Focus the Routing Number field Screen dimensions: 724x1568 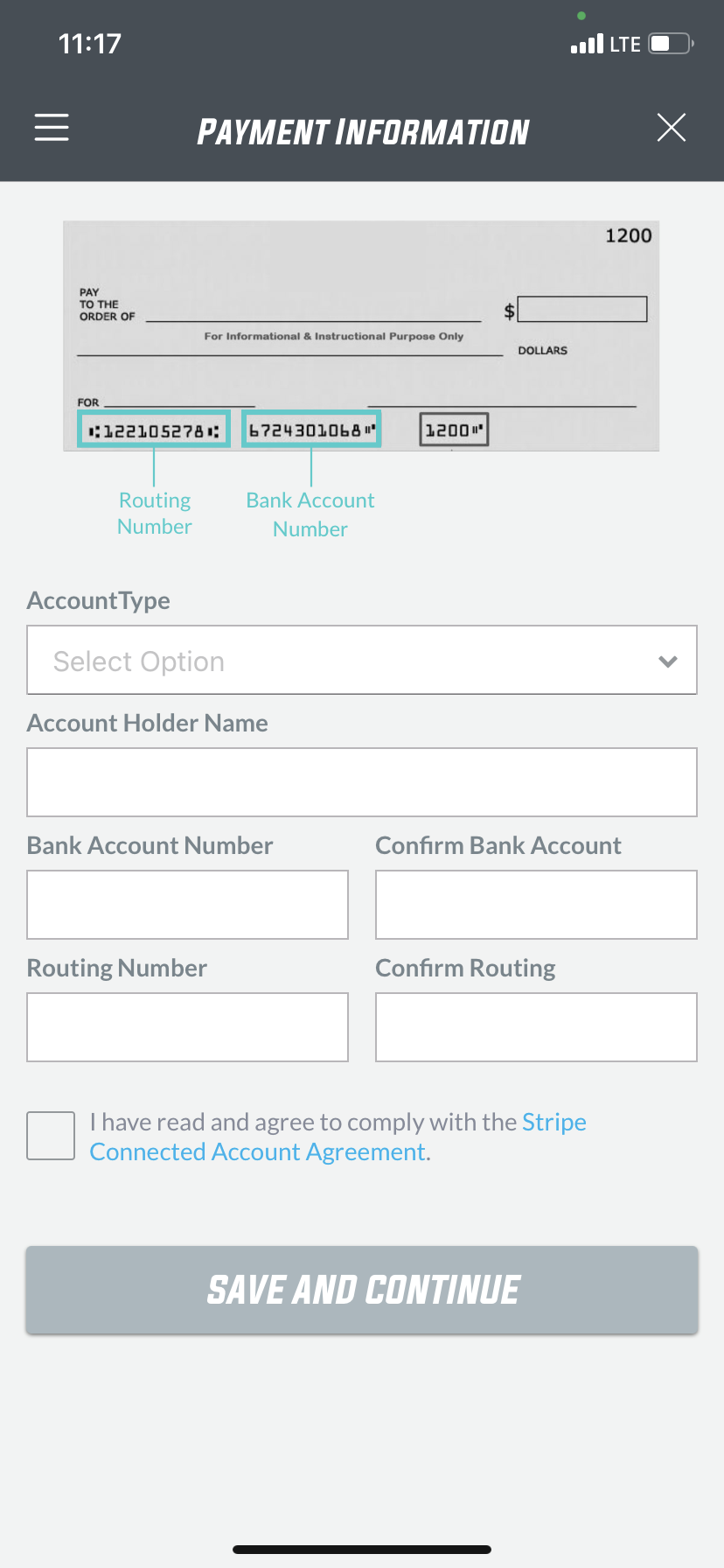(x=188, y=1027)
